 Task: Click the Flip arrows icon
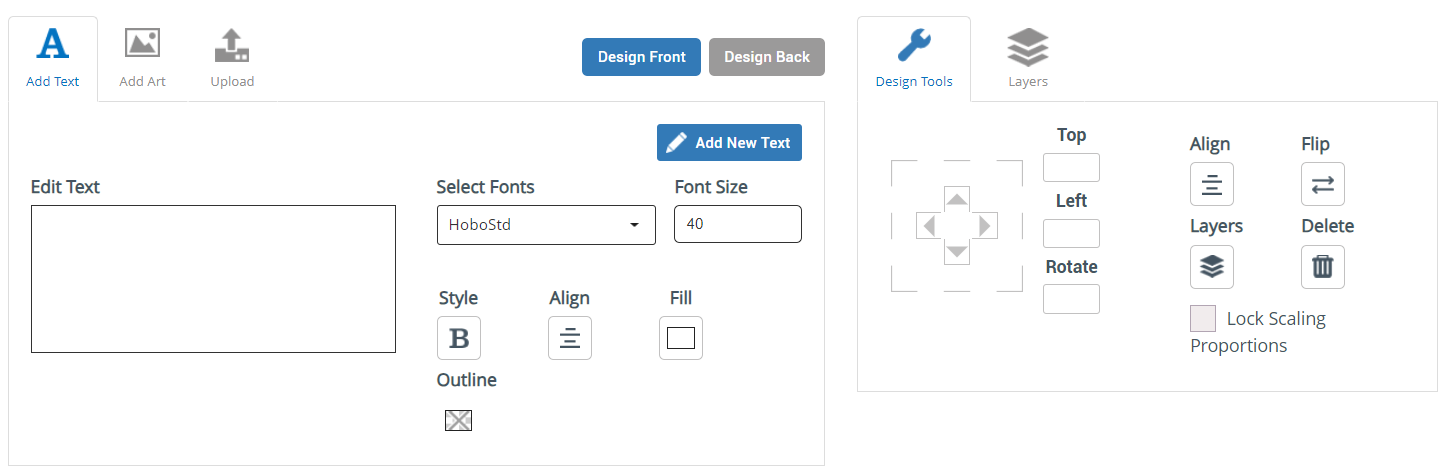click(1323, 184)
